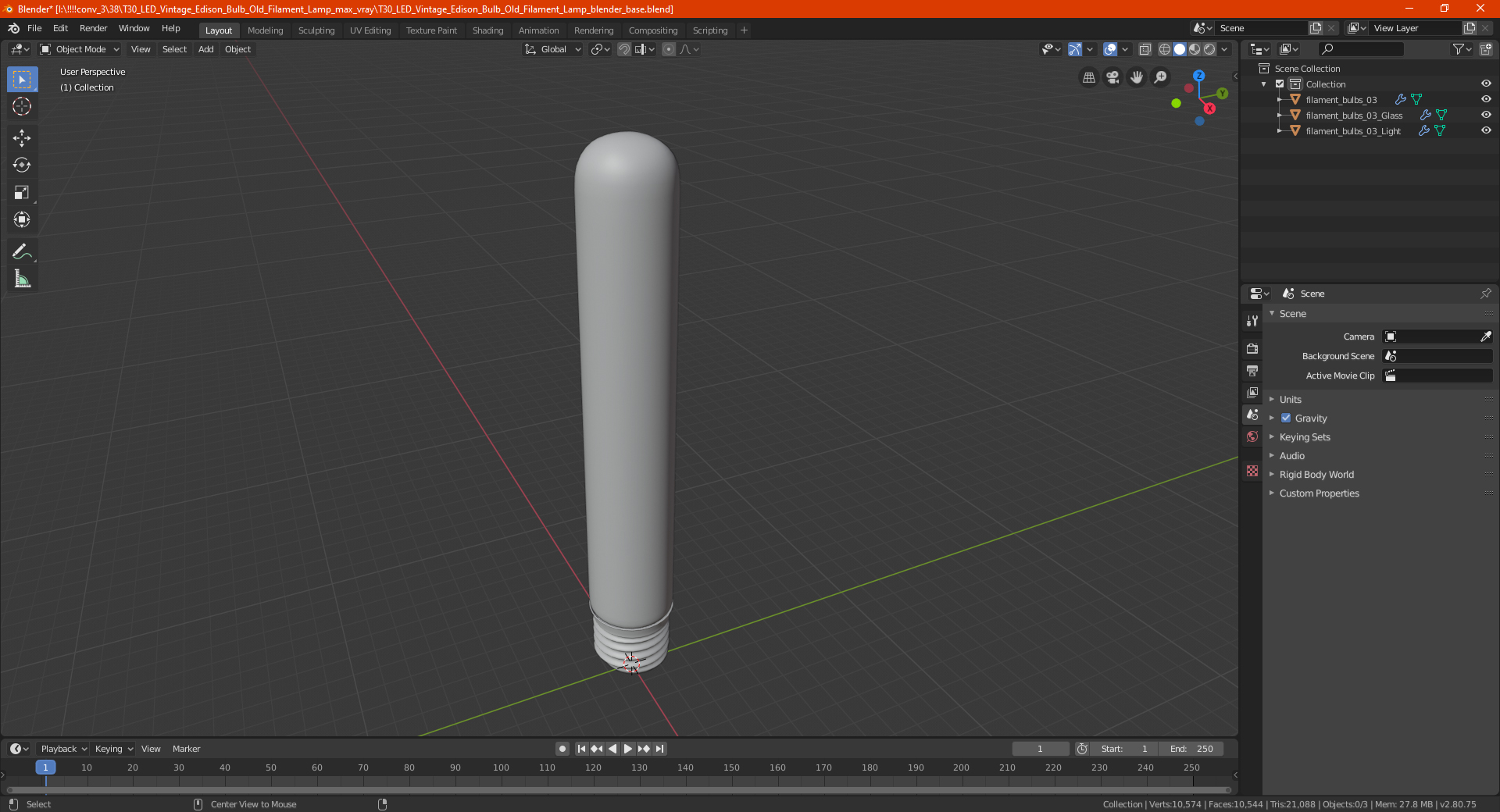Open the Render menu
Image resolution: width=1500 pixels, height=812 pixels.
[93, 28]
